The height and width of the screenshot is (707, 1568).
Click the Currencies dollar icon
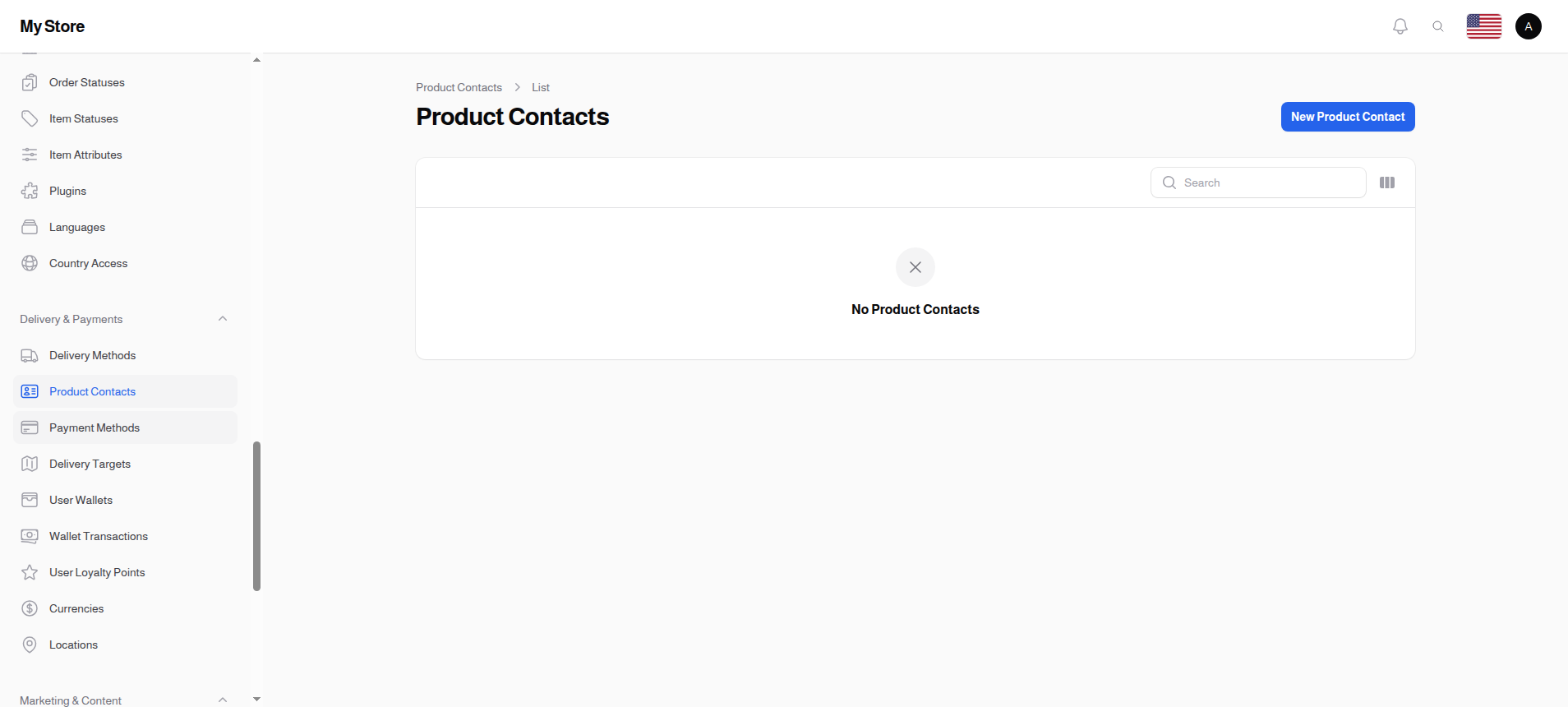30,608
